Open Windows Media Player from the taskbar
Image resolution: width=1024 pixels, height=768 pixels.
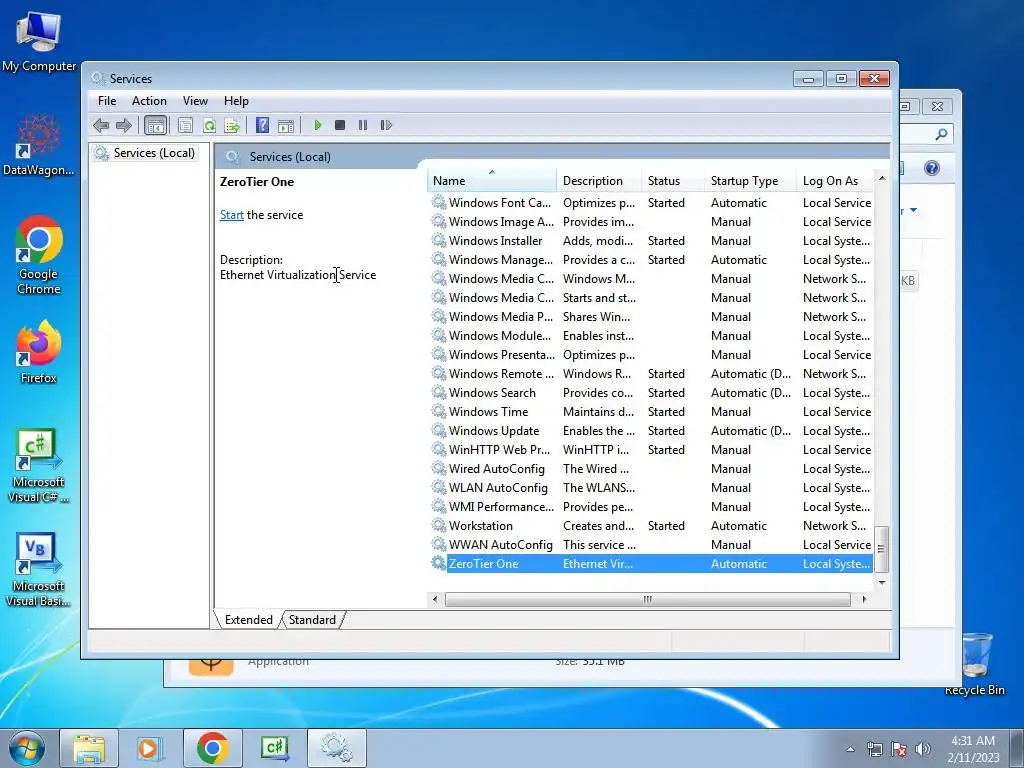149,749
